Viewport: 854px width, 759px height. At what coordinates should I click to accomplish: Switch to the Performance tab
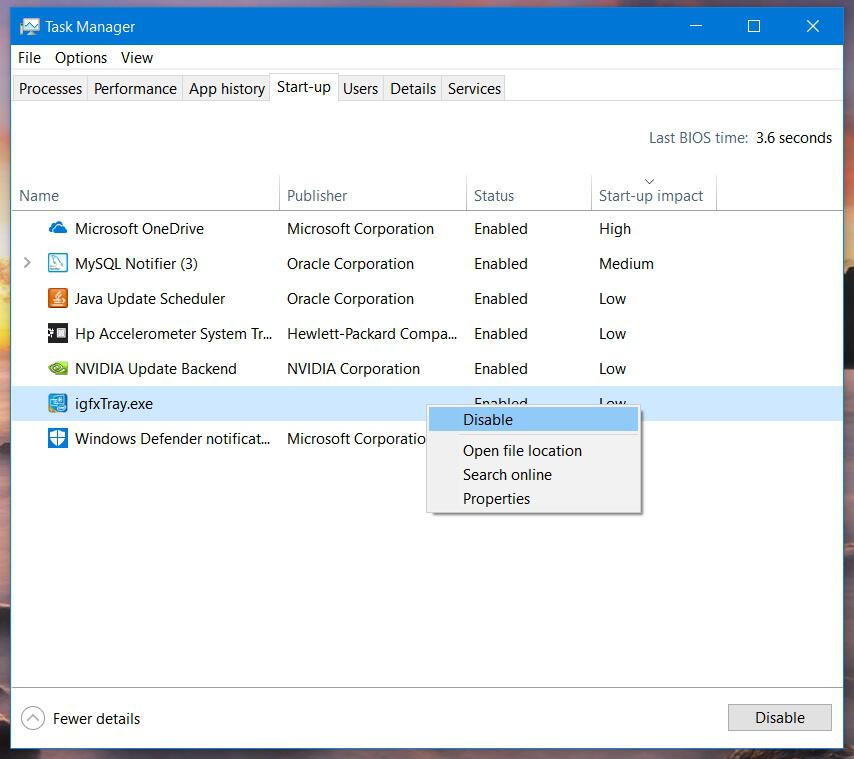click(x=135, y=89)
